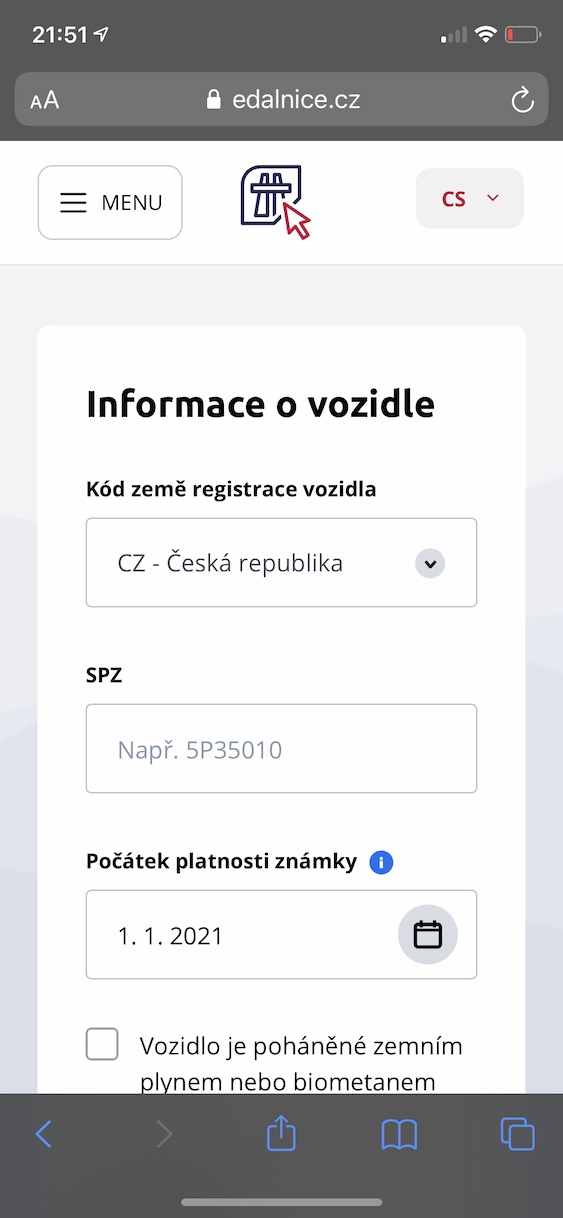Viewport: 563px width, 1218px height.
Task: Show all open Safari tabs
Action: 518,1134
